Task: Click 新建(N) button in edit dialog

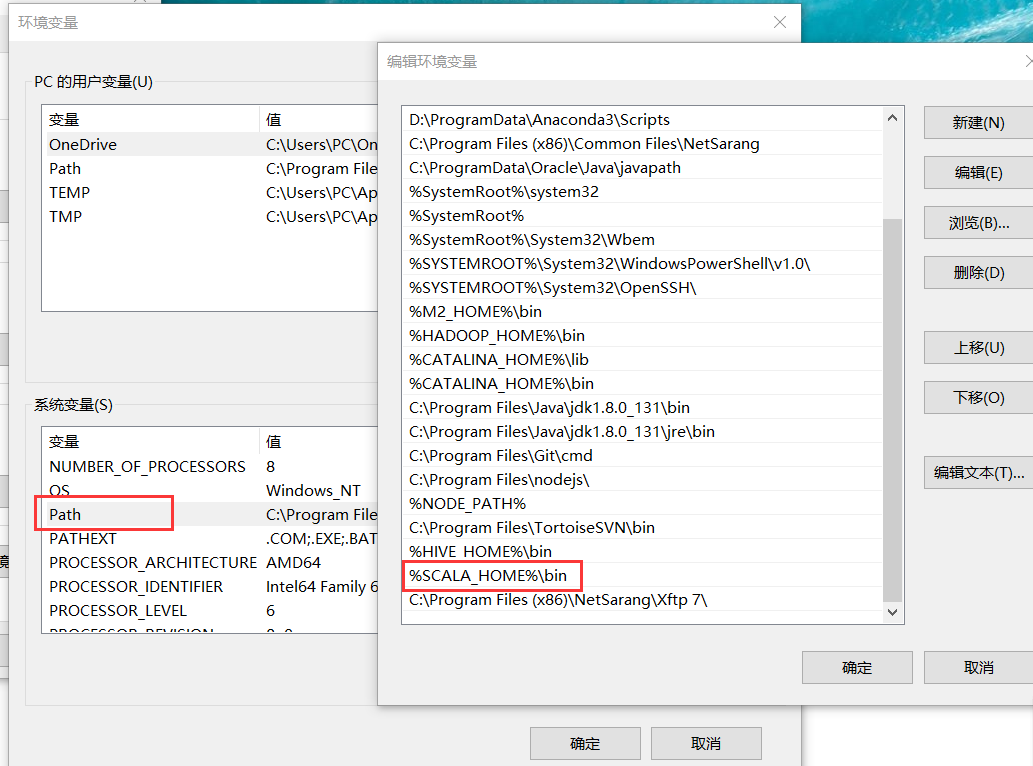Action: pyautogui.click(x=978, y=123)
